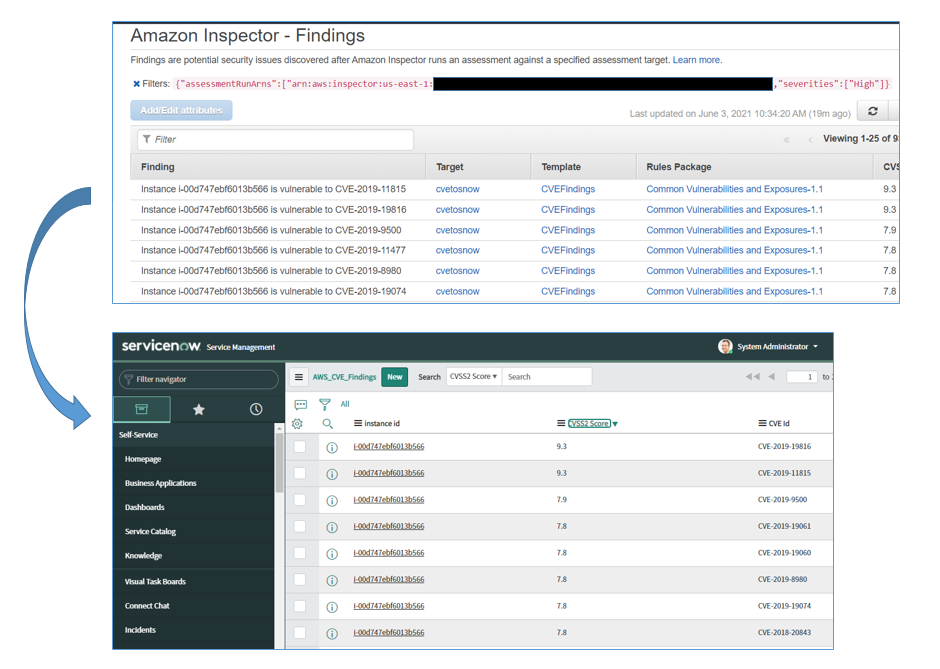
Task: Toggle CVSS2 Score sort arrow
Action: 615,424
